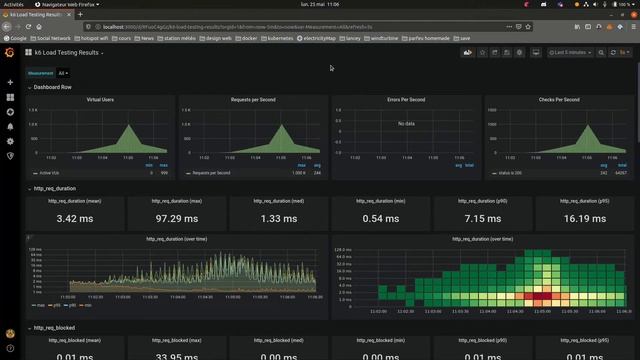The height and width of the screenshot is (360, 640).
Task: Click the Save dashboard icon
Action: [x=507, y=53]
